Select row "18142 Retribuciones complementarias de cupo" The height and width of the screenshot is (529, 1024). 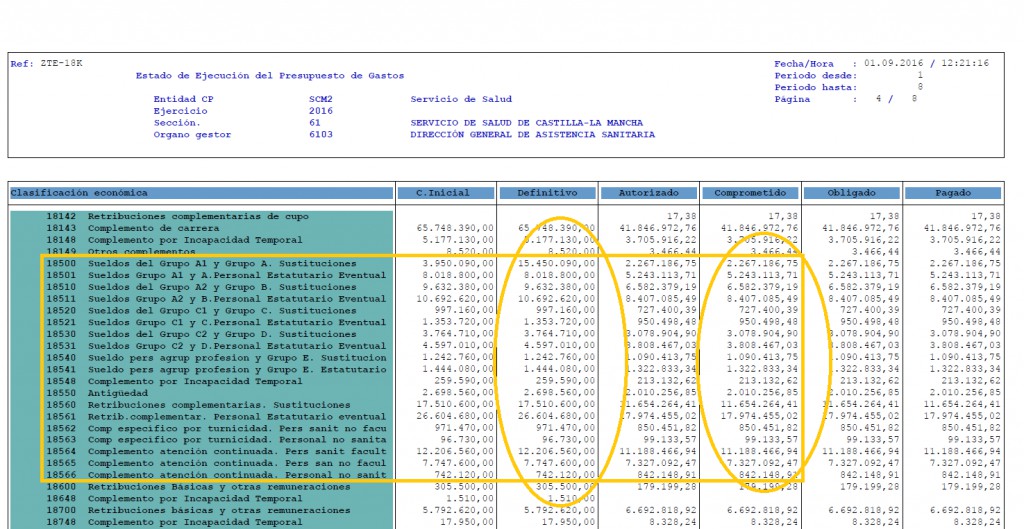tap(507, 216)
